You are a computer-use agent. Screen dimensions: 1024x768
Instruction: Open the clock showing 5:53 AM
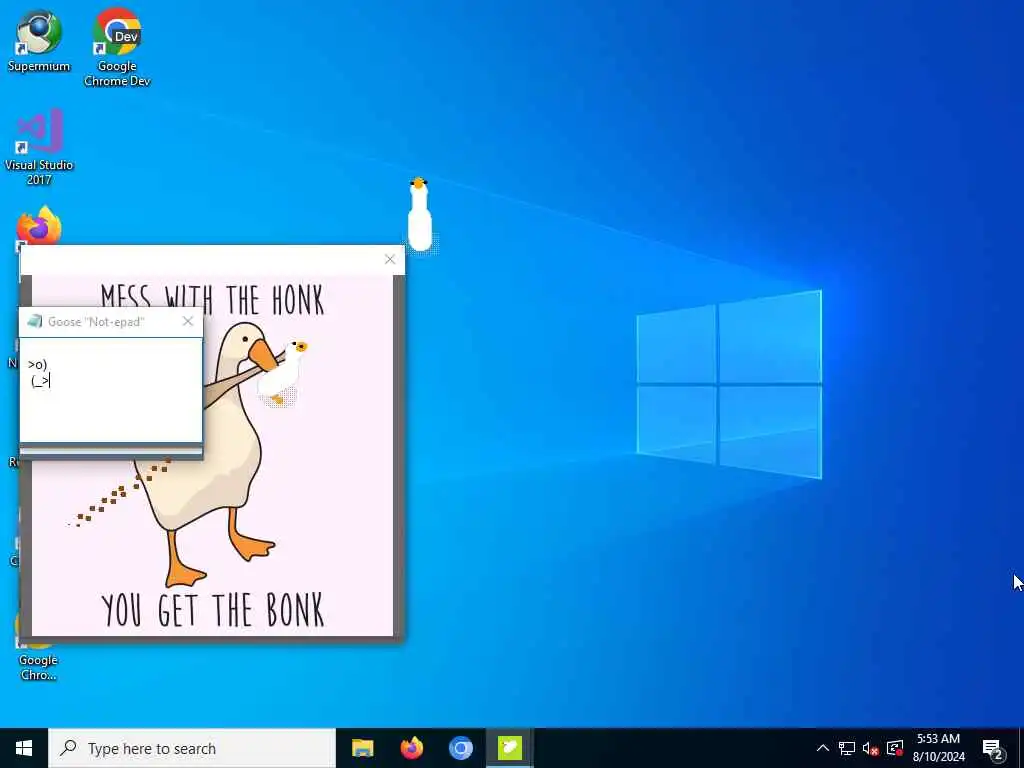(x=938, y=748)
